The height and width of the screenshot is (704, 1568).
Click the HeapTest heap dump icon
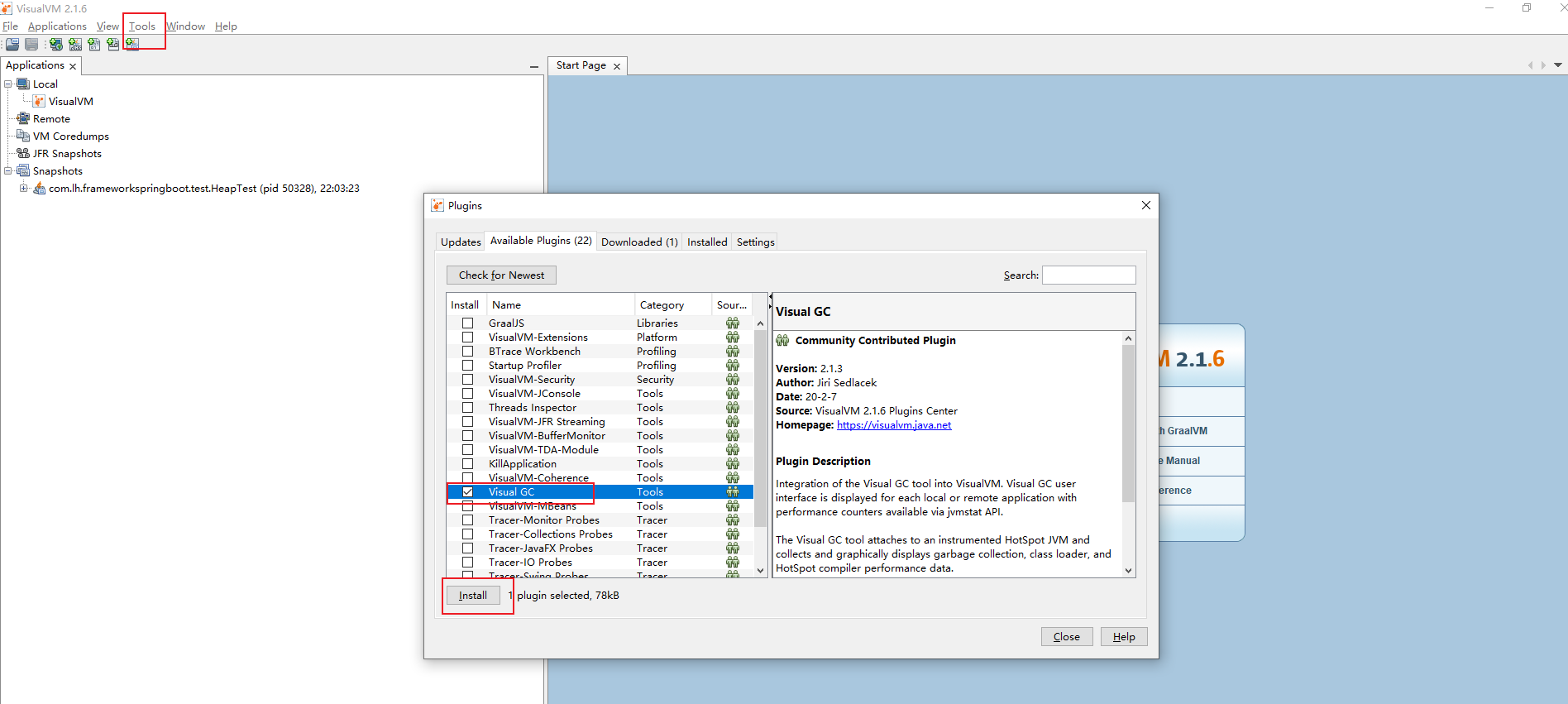click(x=39, y=188)
